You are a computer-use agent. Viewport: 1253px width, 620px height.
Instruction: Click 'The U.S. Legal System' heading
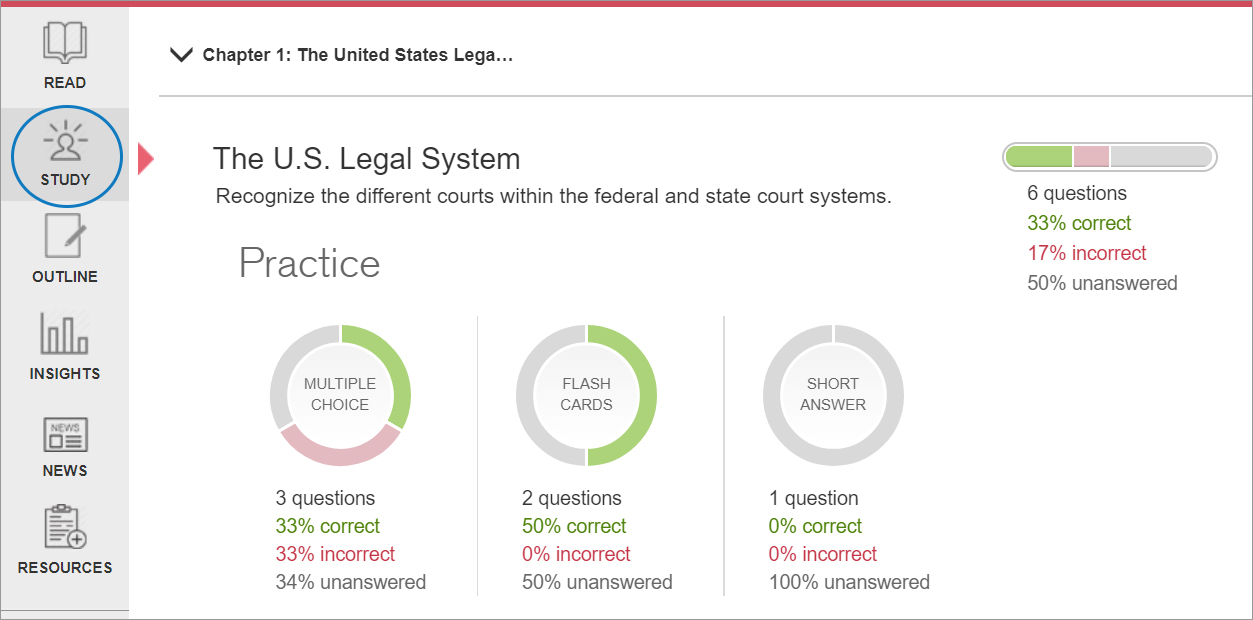click(x=367, y=159)
